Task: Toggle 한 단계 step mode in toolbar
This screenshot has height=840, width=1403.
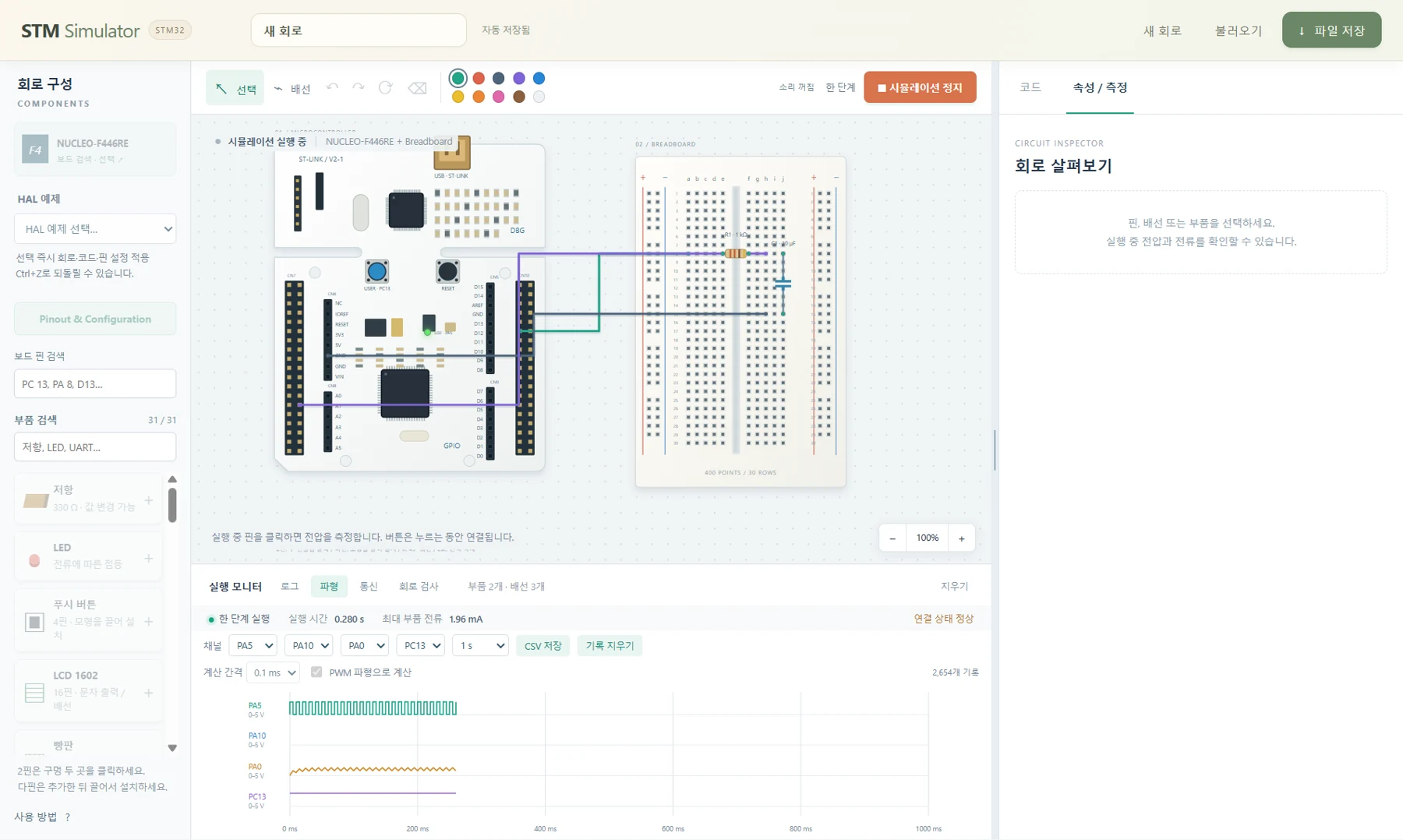Action: coord(840,87)
